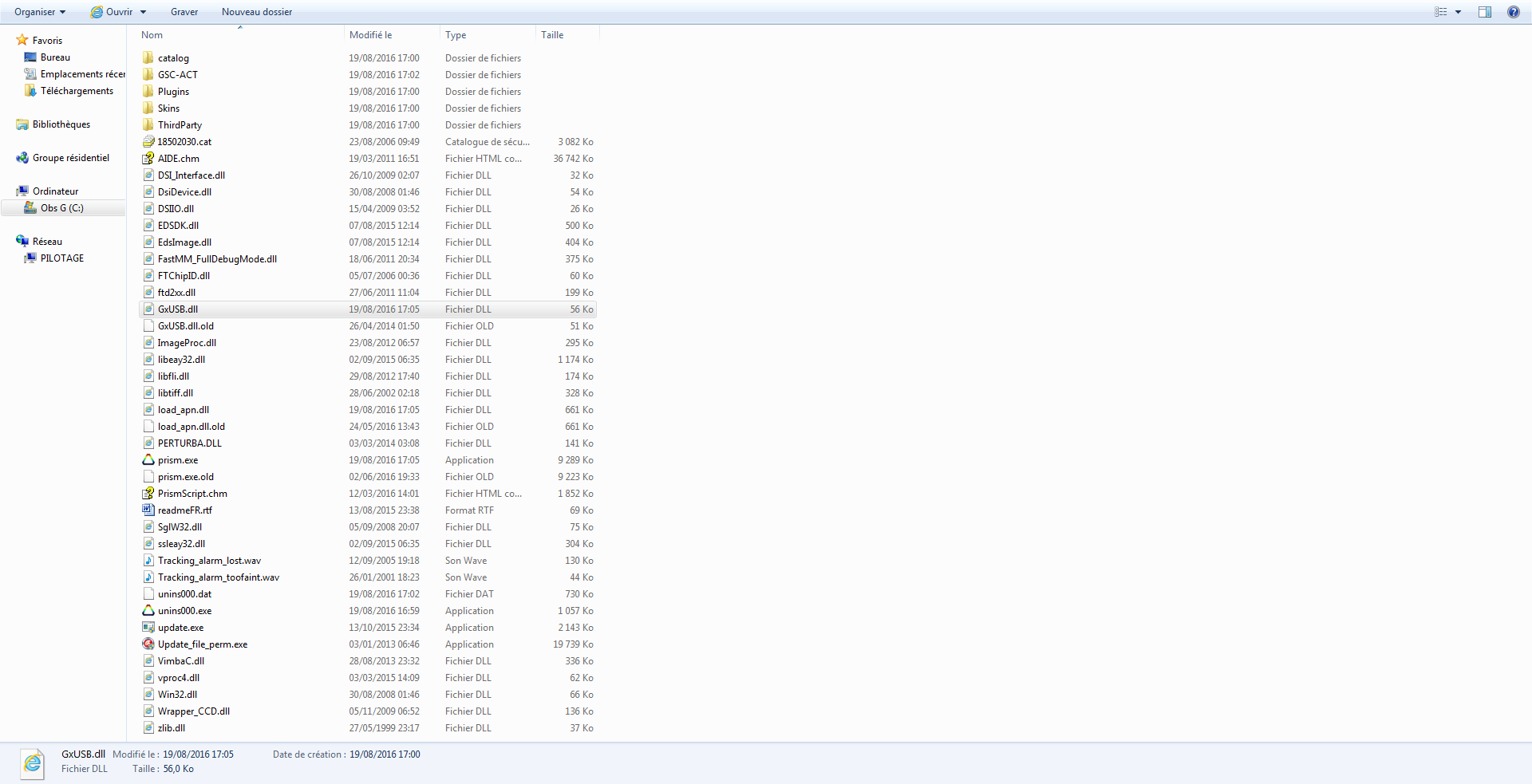The image size is (1532, 784).
Task: Click the Nouveau dossier button
Action: (x=257, y=12)
